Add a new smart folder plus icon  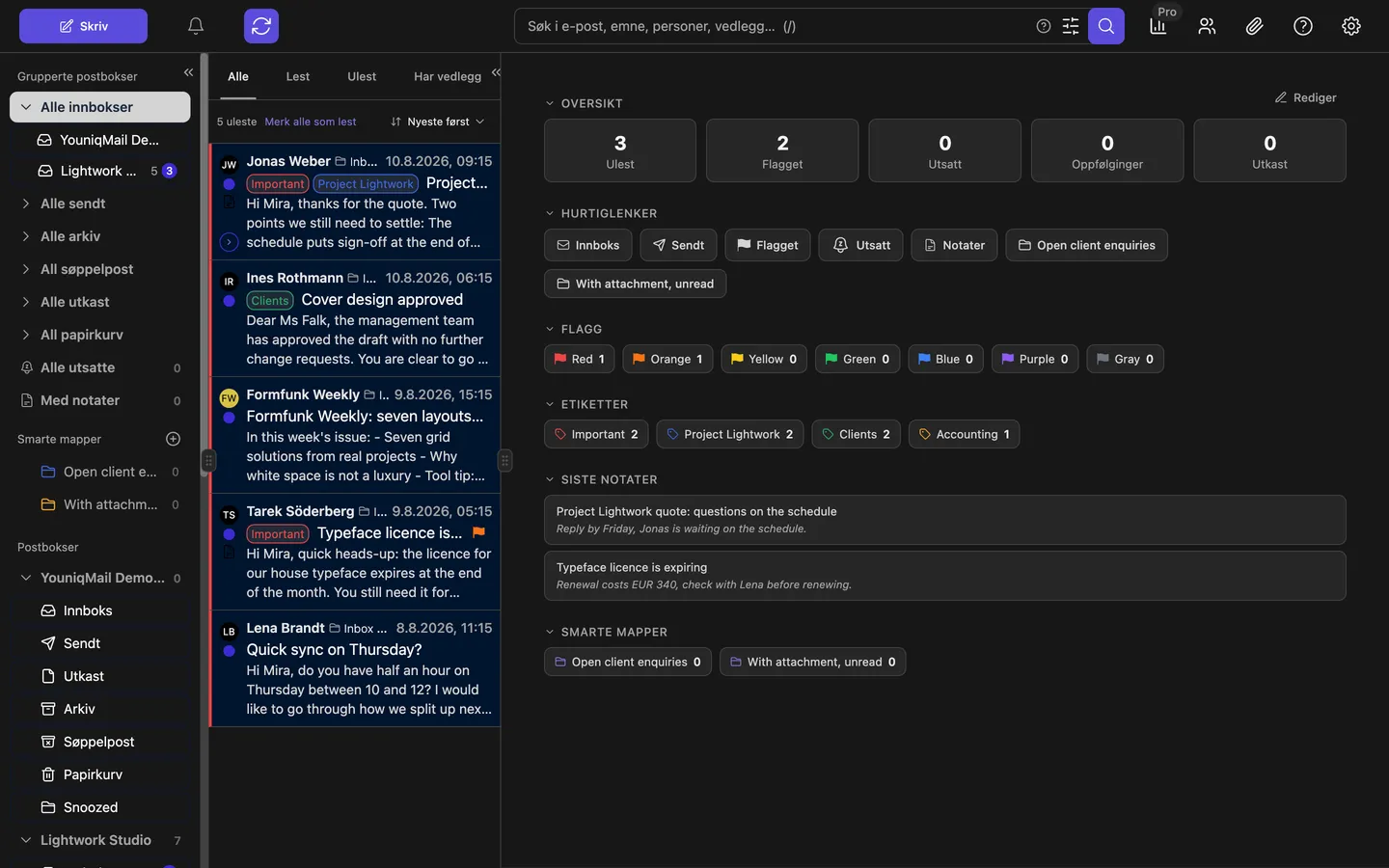point(174,439)
